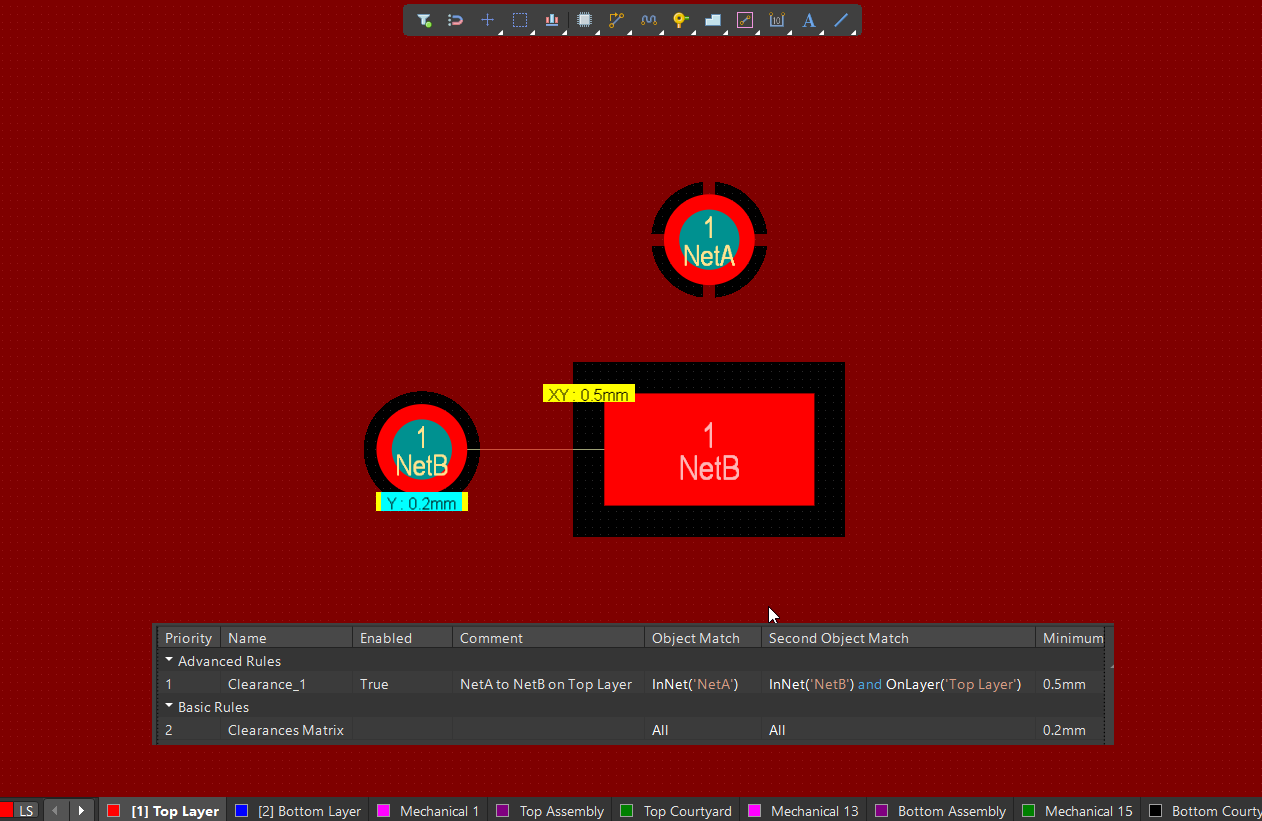Select the place line tool

[841, 20]
